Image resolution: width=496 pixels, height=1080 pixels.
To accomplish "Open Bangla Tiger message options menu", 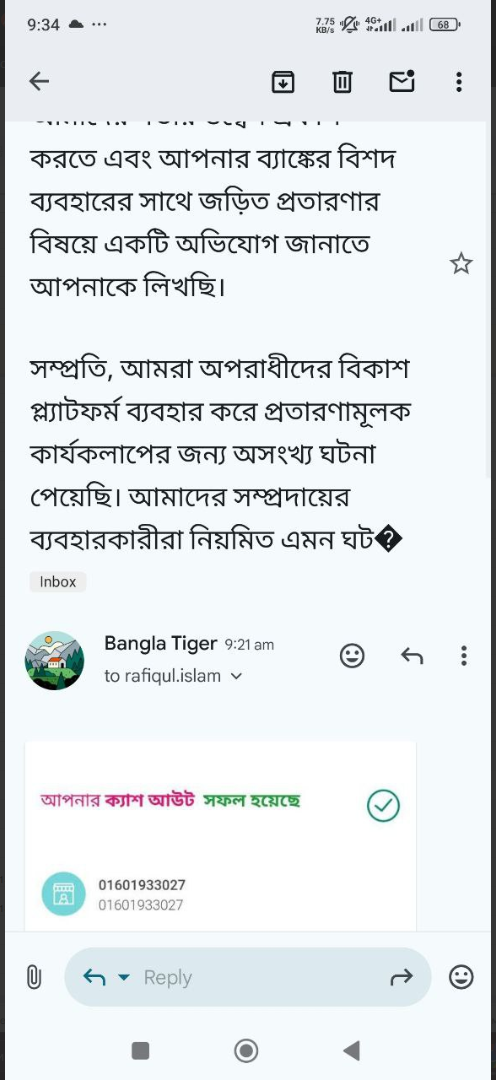I will pos(464,656).
